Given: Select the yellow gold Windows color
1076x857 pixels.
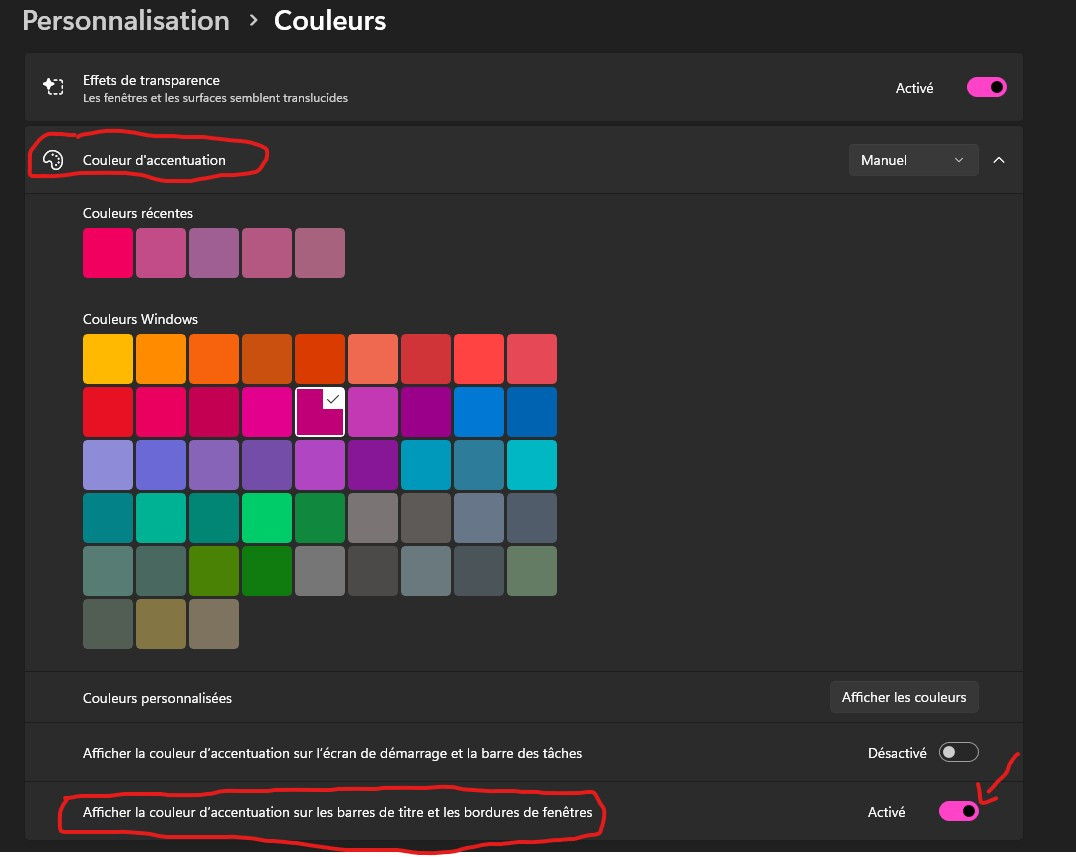Looking at the screenshot, I should (108, 359).
